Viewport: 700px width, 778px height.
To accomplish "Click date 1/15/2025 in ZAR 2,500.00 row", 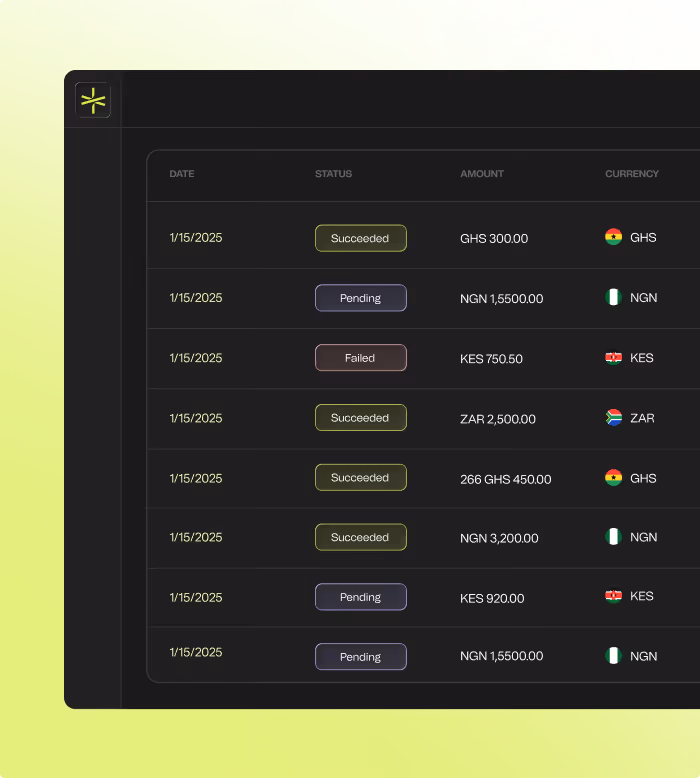I will coord(196,418).
